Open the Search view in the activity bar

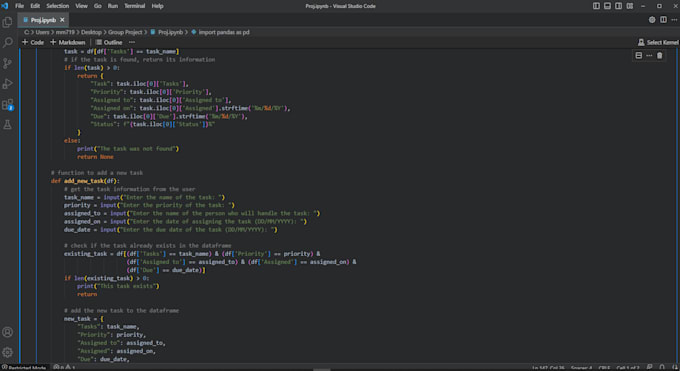[7, 43]
